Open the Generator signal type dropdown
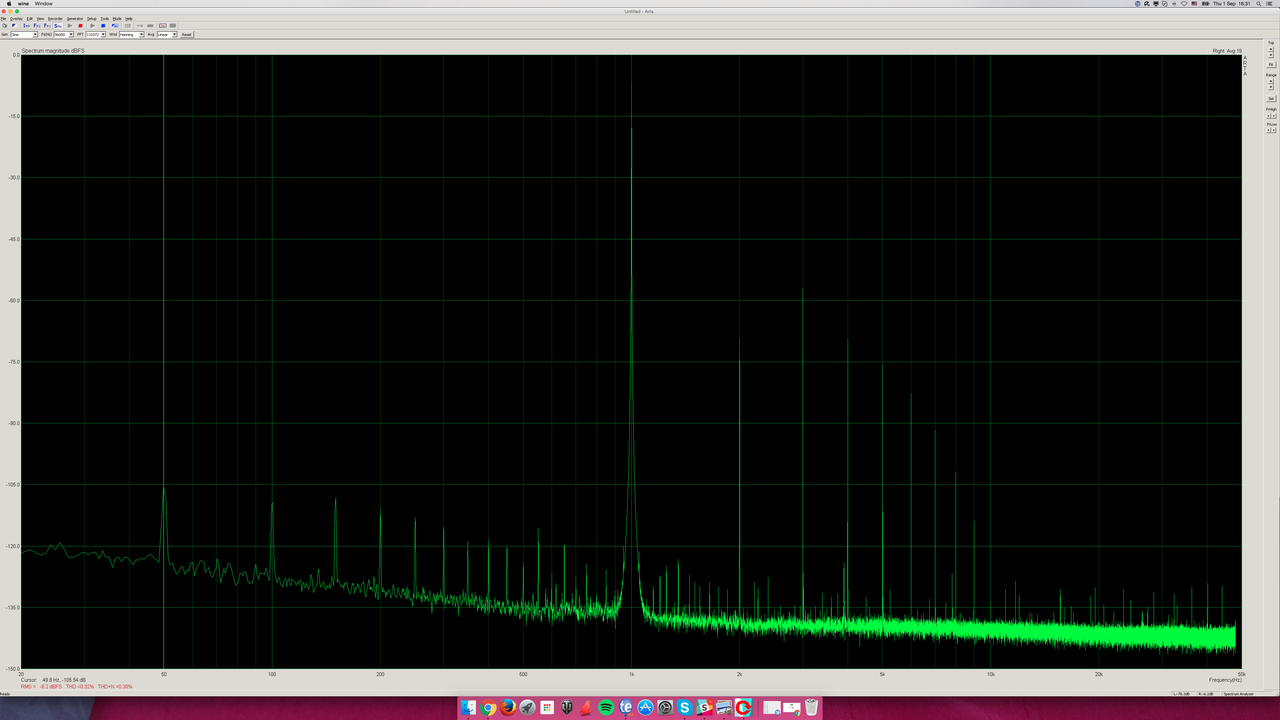 pos(24,34)
